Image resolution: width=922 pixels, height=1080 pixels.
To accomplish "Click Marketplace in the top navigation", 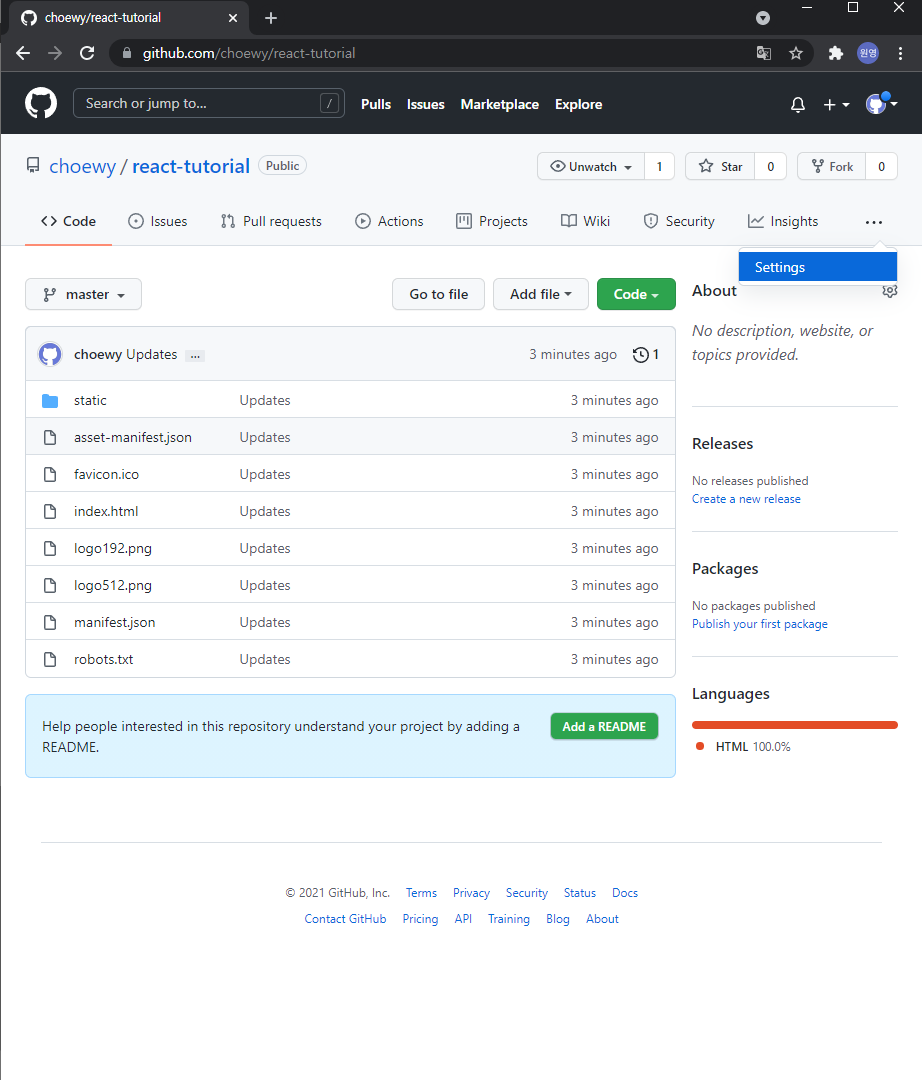I will tap(499, 105).
